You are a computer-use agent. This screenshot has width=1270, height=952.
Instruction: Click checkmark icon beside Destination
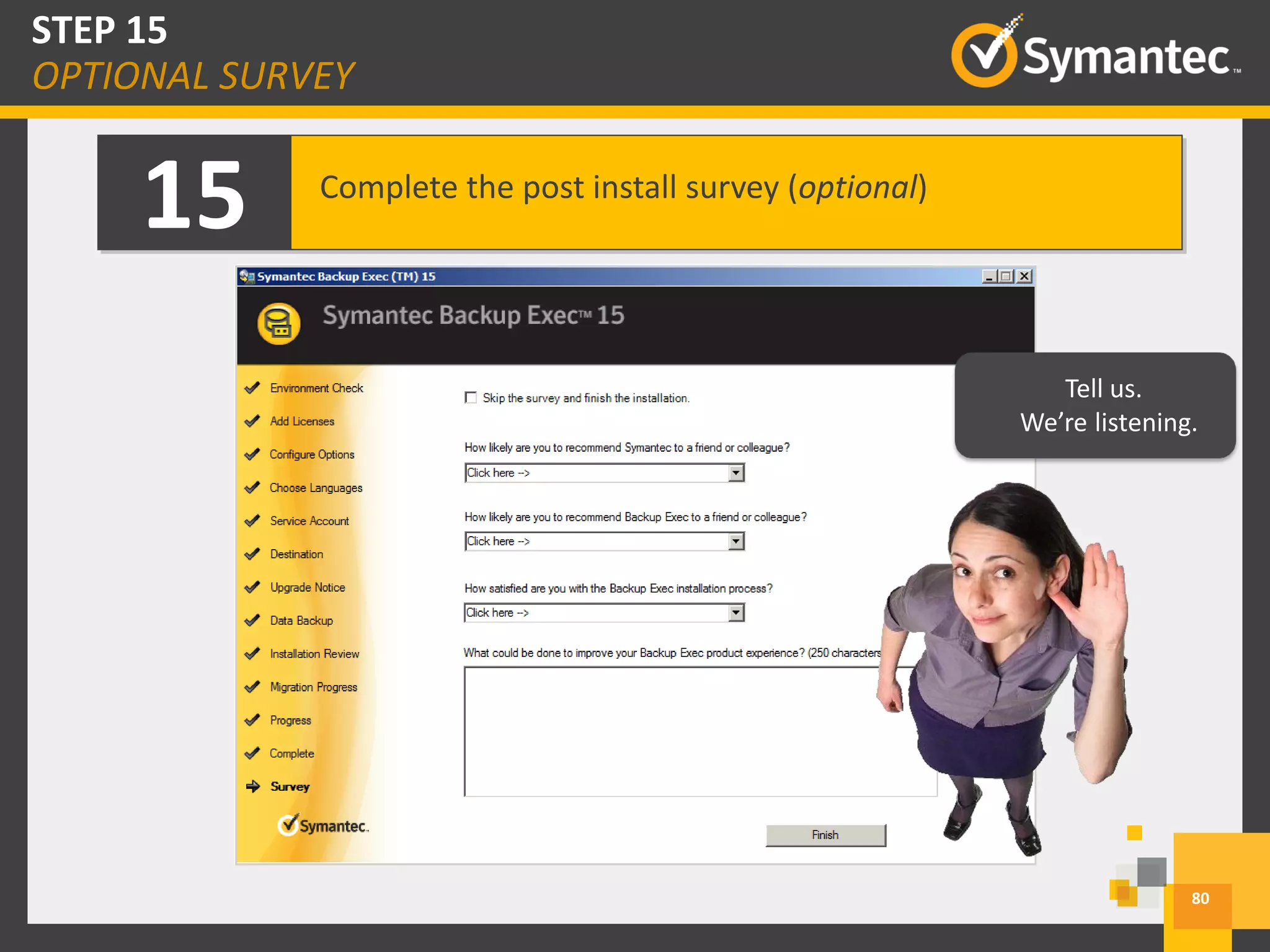pos(252,554)
